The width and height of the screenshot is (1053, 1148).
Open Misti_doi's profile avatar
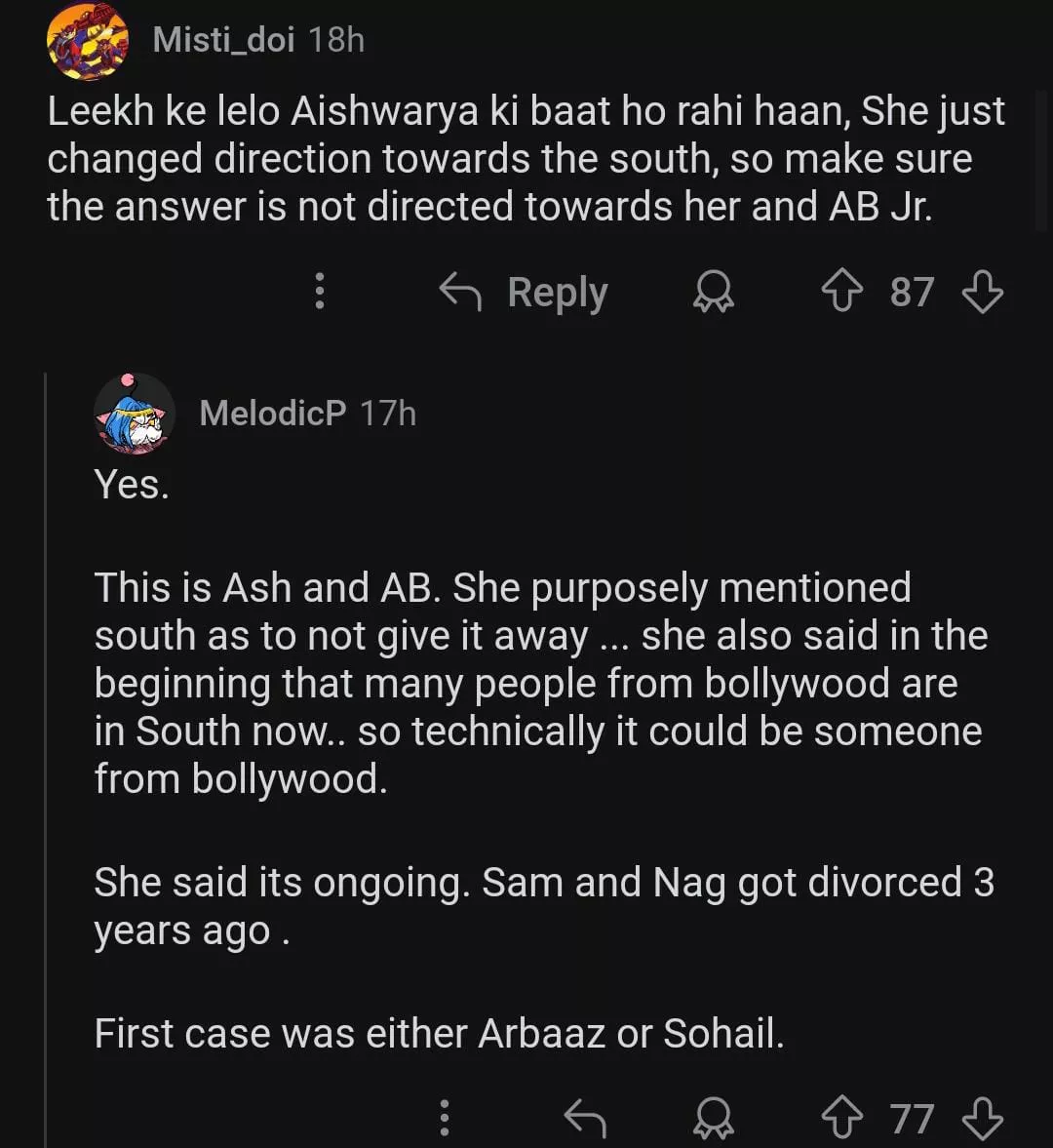click(x=88, y=41)
